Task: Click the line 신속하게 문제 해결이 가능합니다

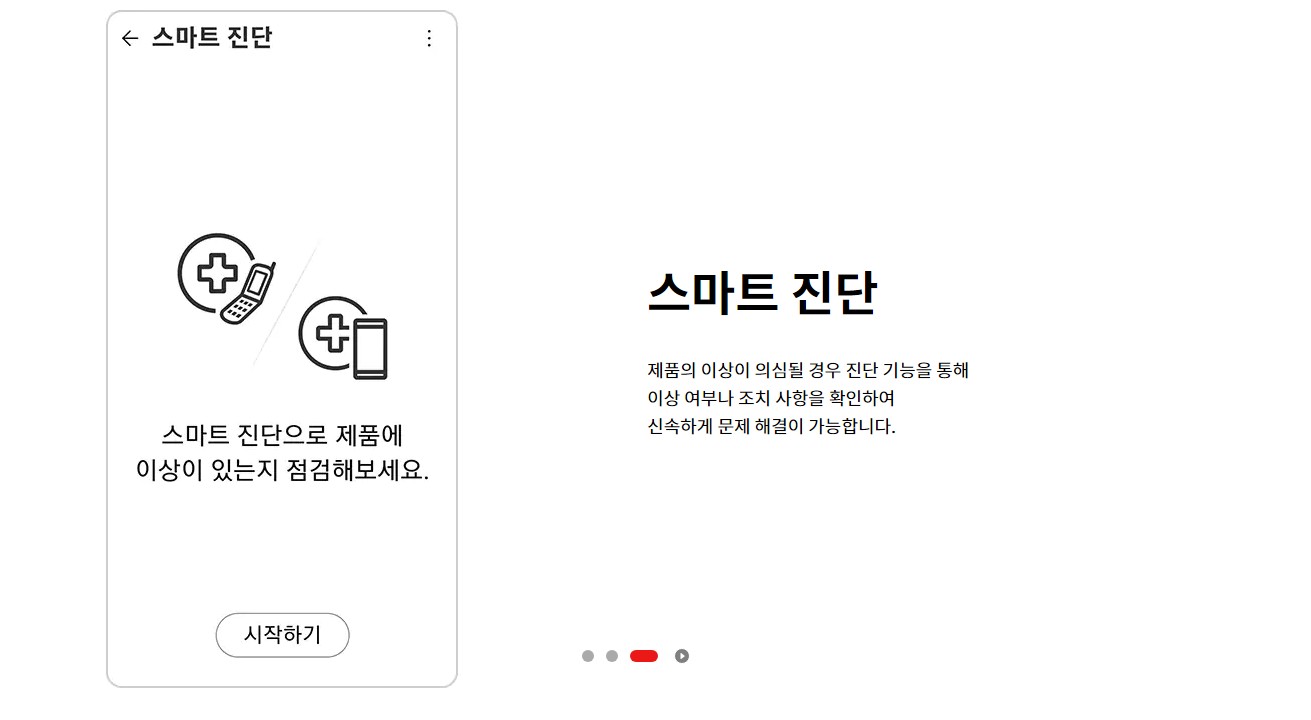Action: pyautogui.click(x=771, y=426)
